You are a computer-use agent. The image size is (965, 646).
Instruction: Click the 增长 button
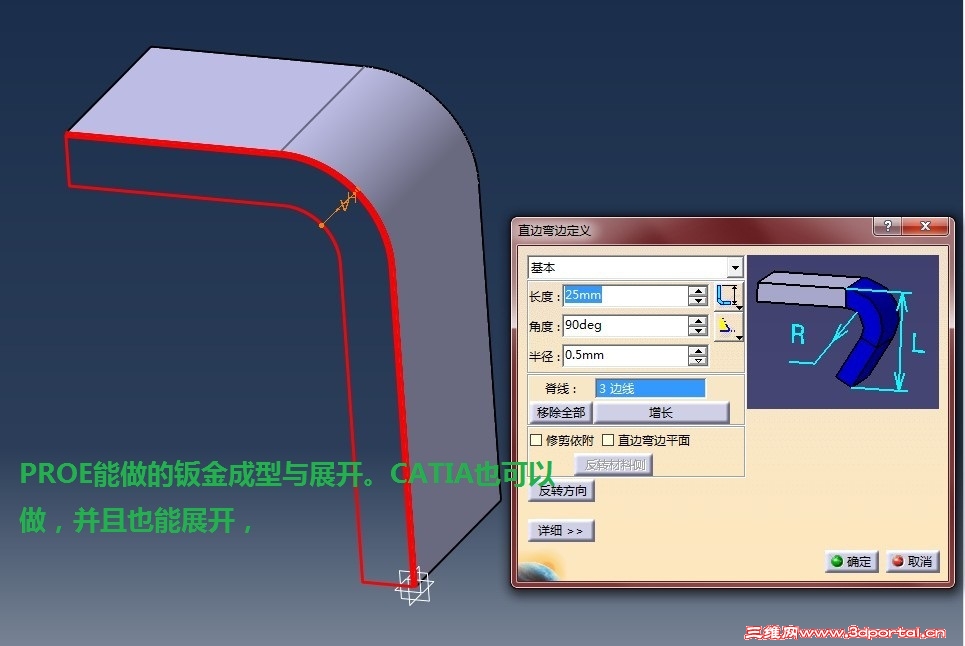[x=661, y=412]
